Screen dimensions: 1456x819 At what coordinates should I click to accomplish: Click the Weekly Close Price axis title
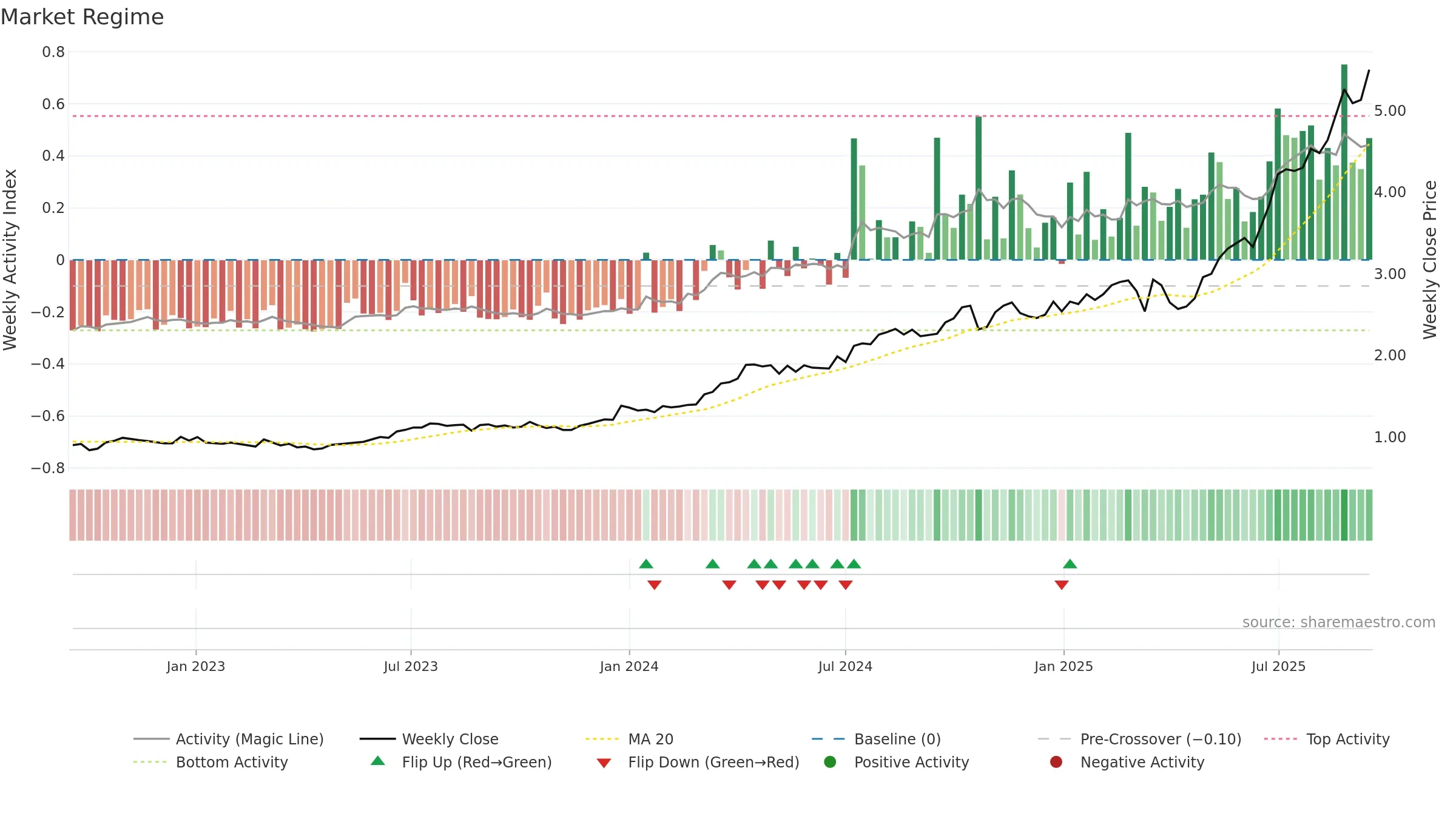click(1430, 260)
